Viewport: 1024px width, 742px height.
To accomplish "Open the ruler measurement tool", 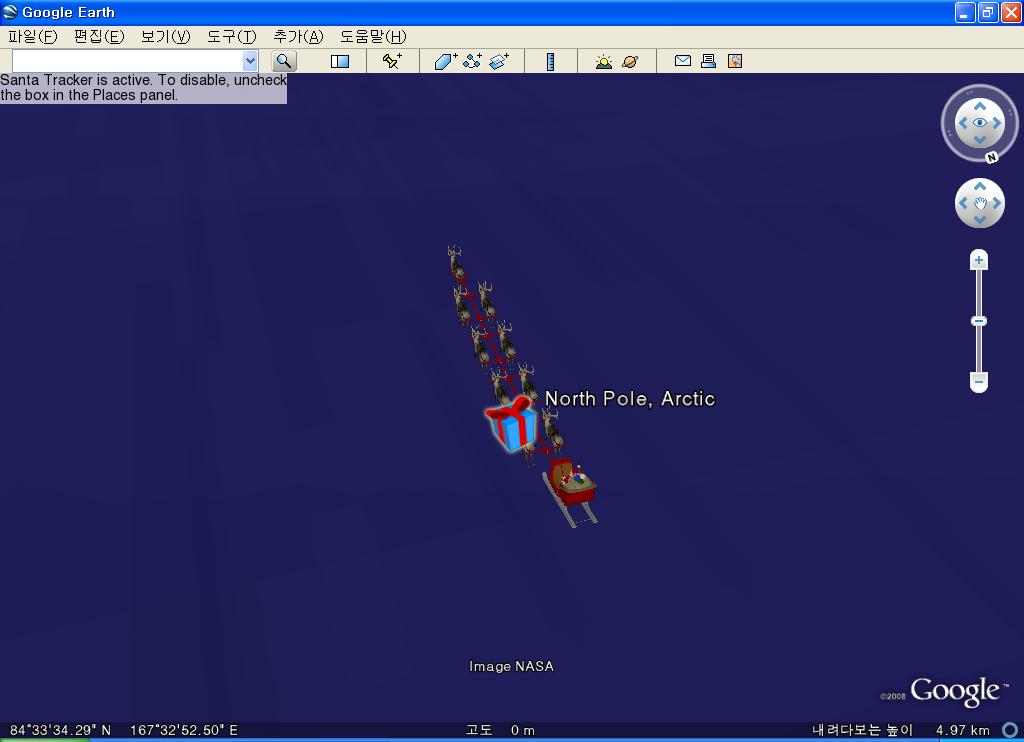I will coord(551,61).
